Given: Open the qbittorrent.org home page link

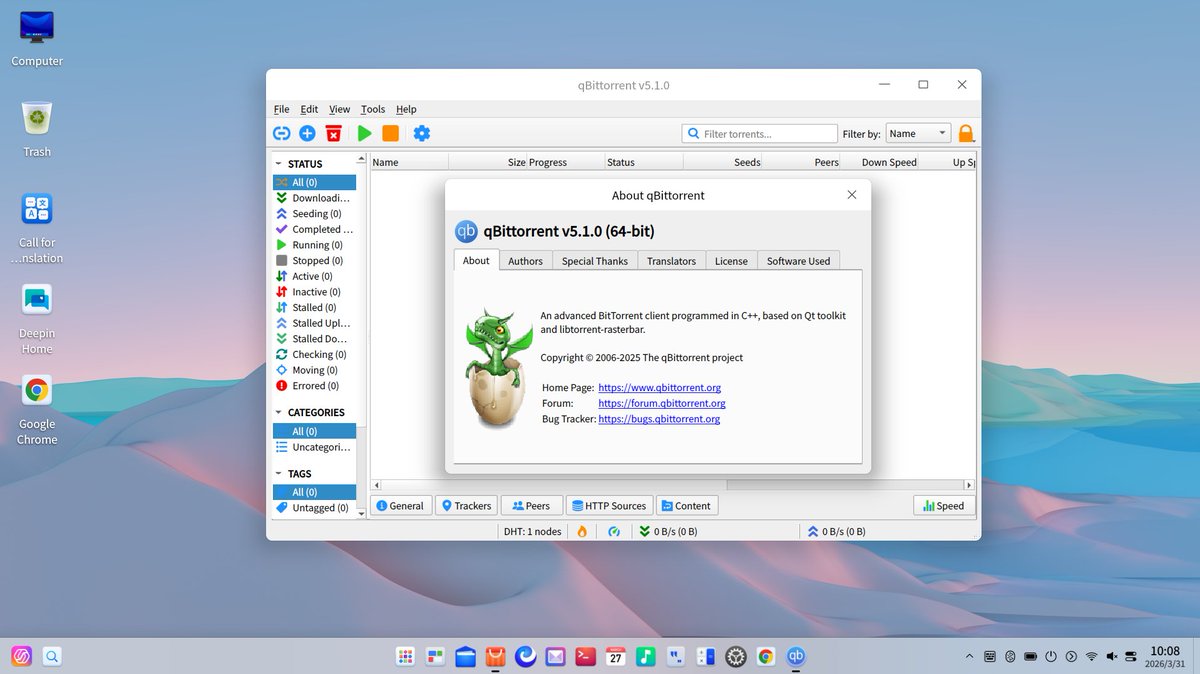Looking at the screenshot, I should click(x=660, y=387).
